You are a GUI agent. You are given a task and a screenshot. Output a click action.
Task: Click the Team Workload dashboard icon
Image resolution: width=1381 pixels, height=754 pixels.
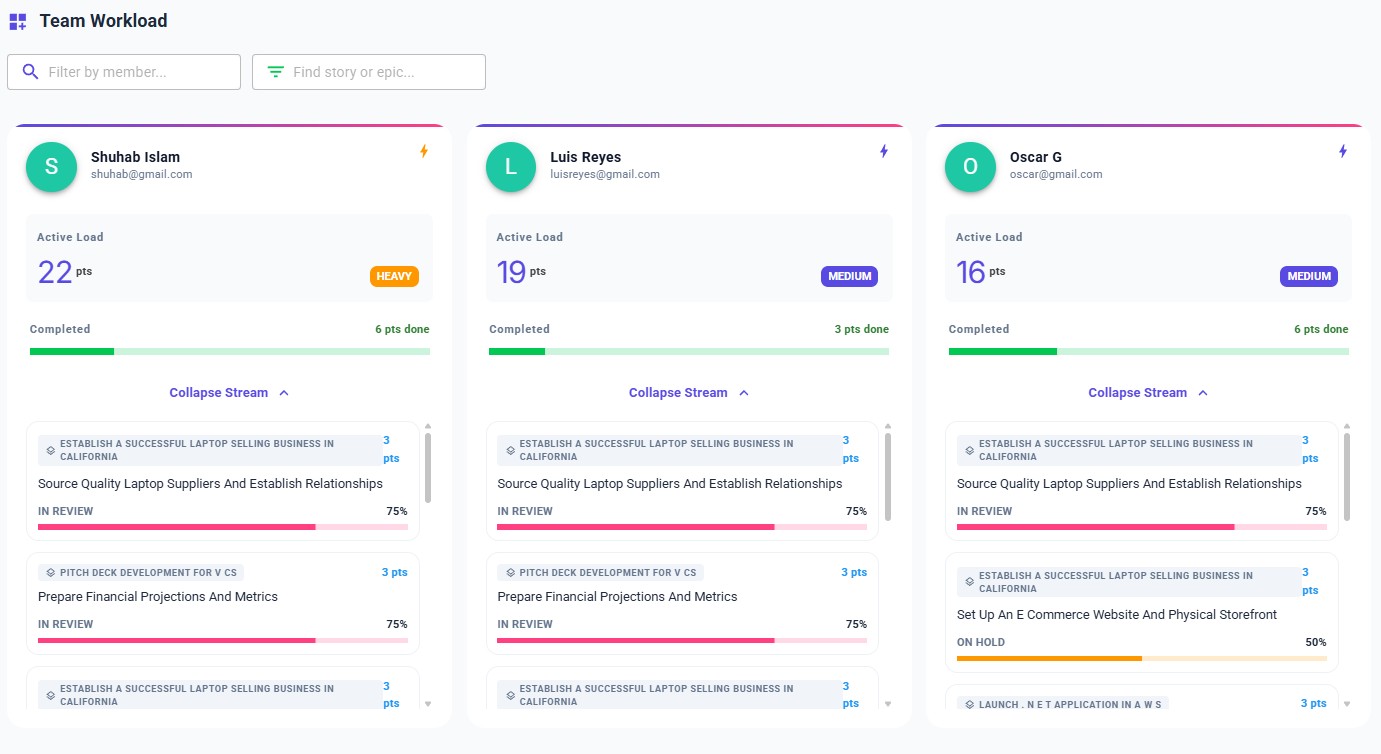point(17,21)
